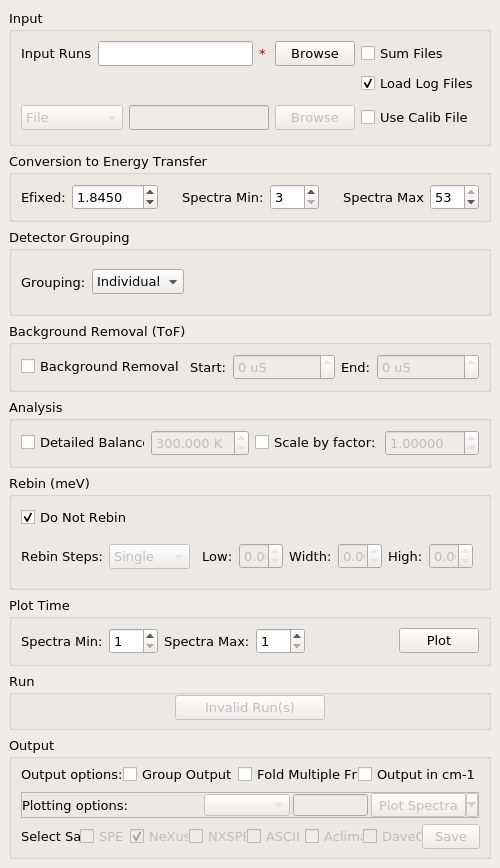Viewport: 500px width, 868px height.
Task: Decrease Plot Time Spectra Max down arrow
Action: point(297,647)
